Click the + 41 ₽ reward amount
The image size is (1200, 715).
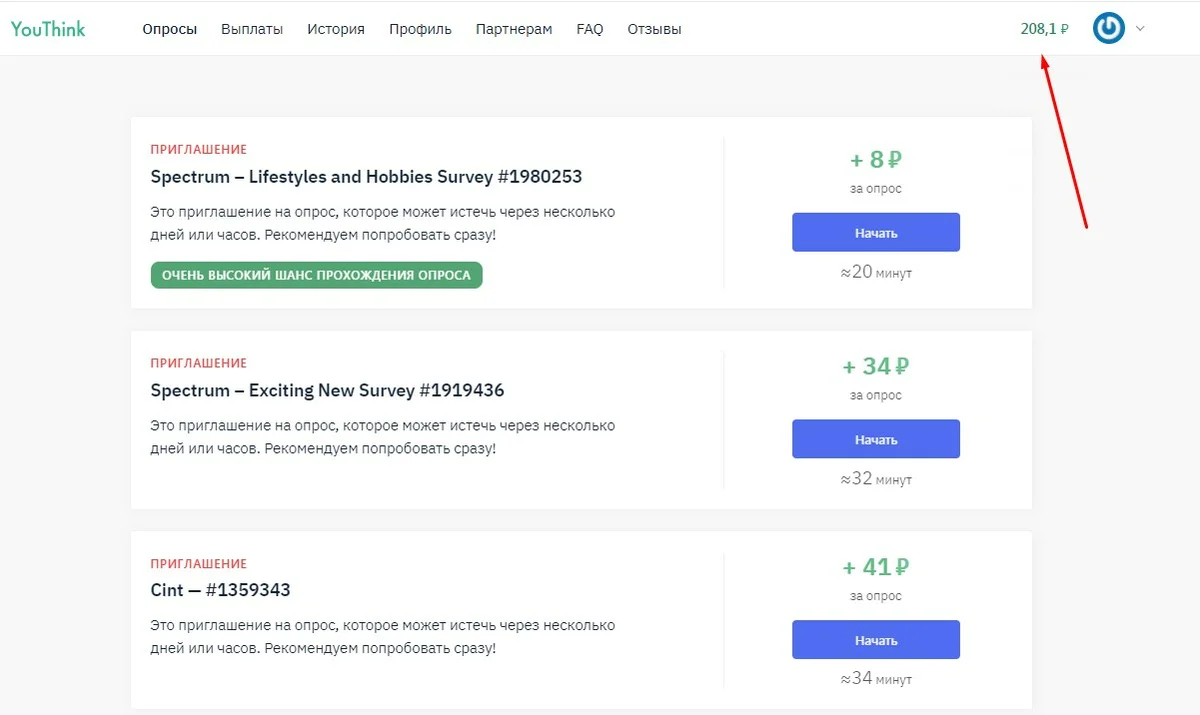point(876,568)
